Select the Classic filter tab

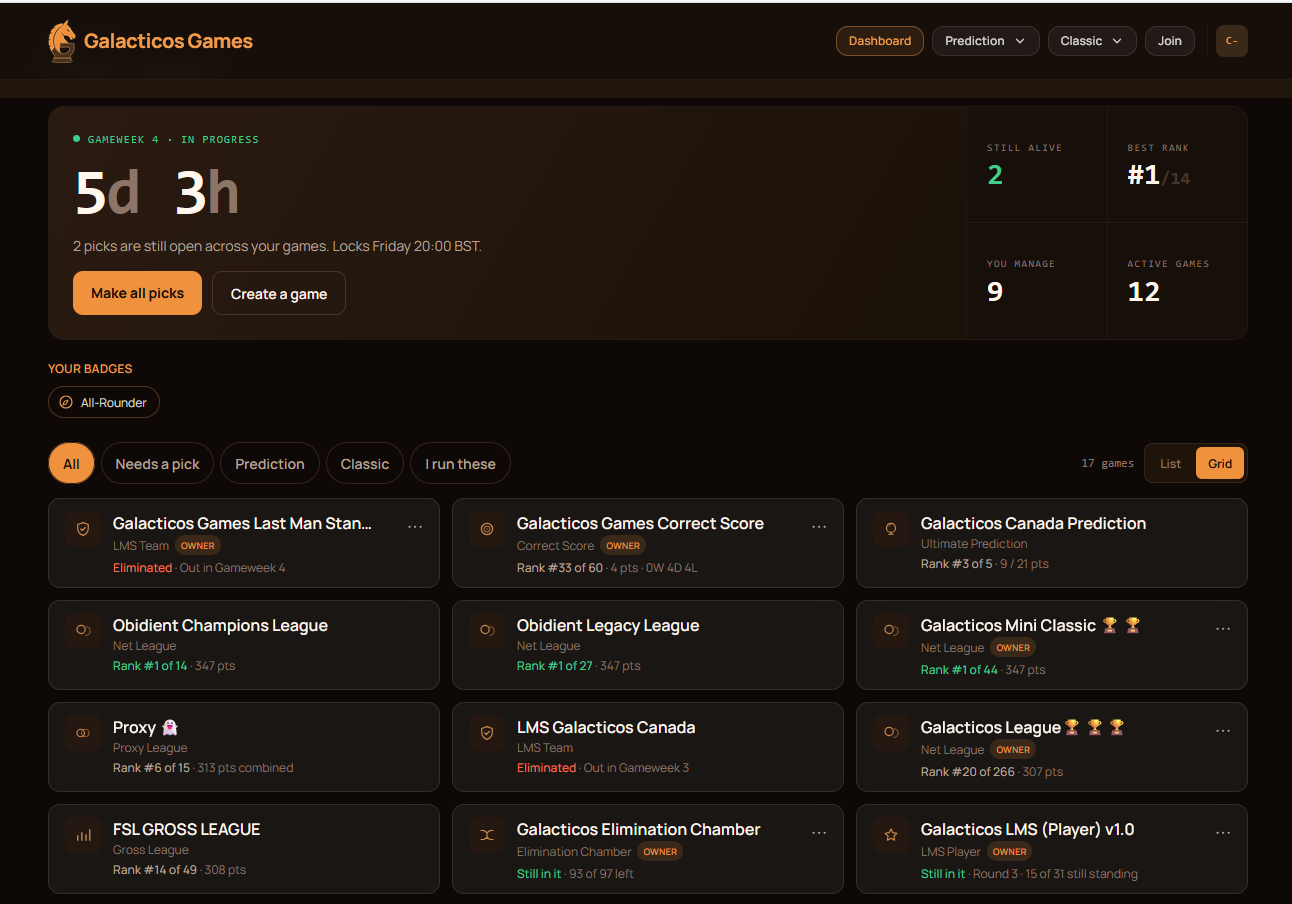click(365, 464)
